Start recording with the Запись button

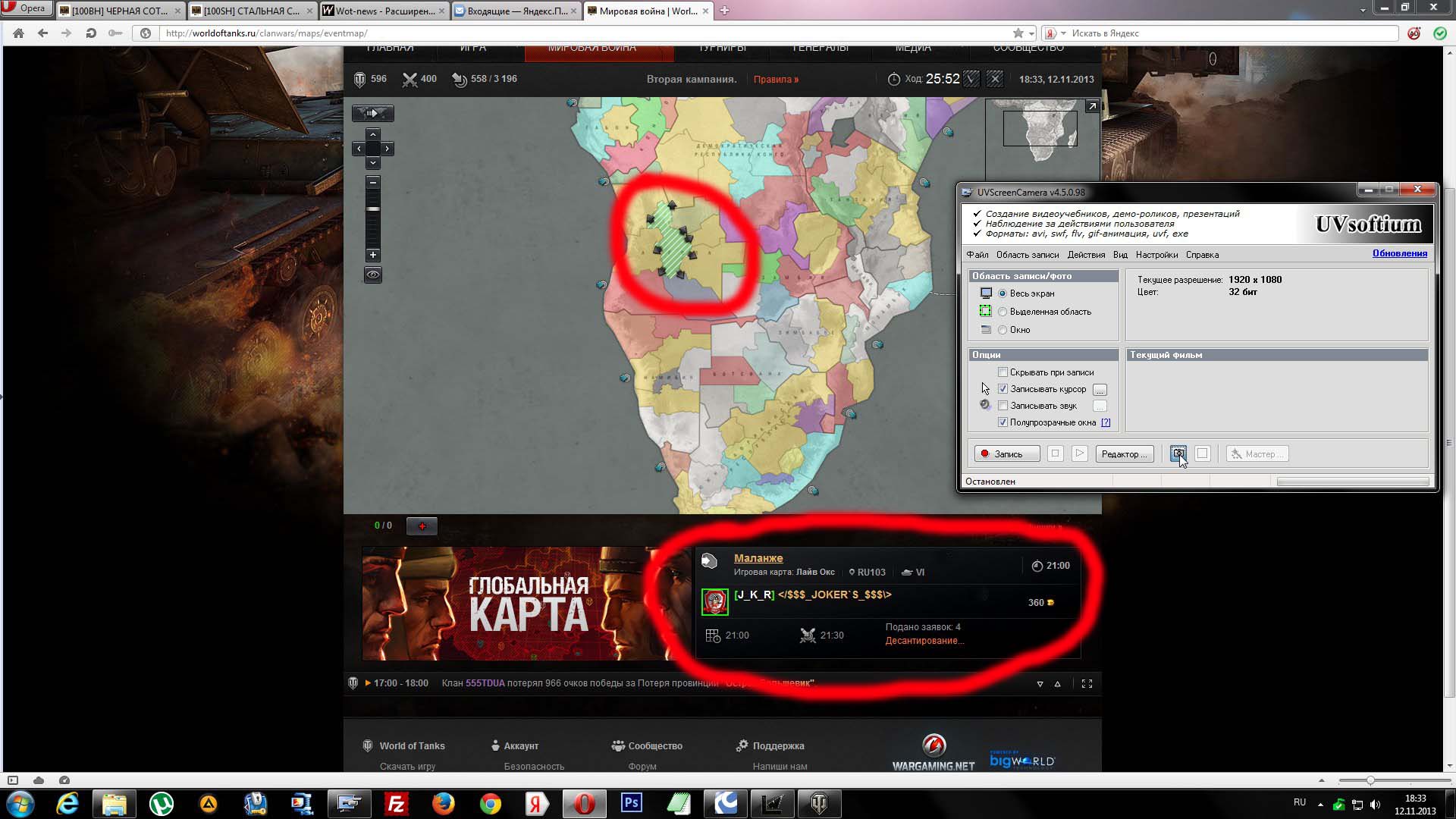point(1006,453)
